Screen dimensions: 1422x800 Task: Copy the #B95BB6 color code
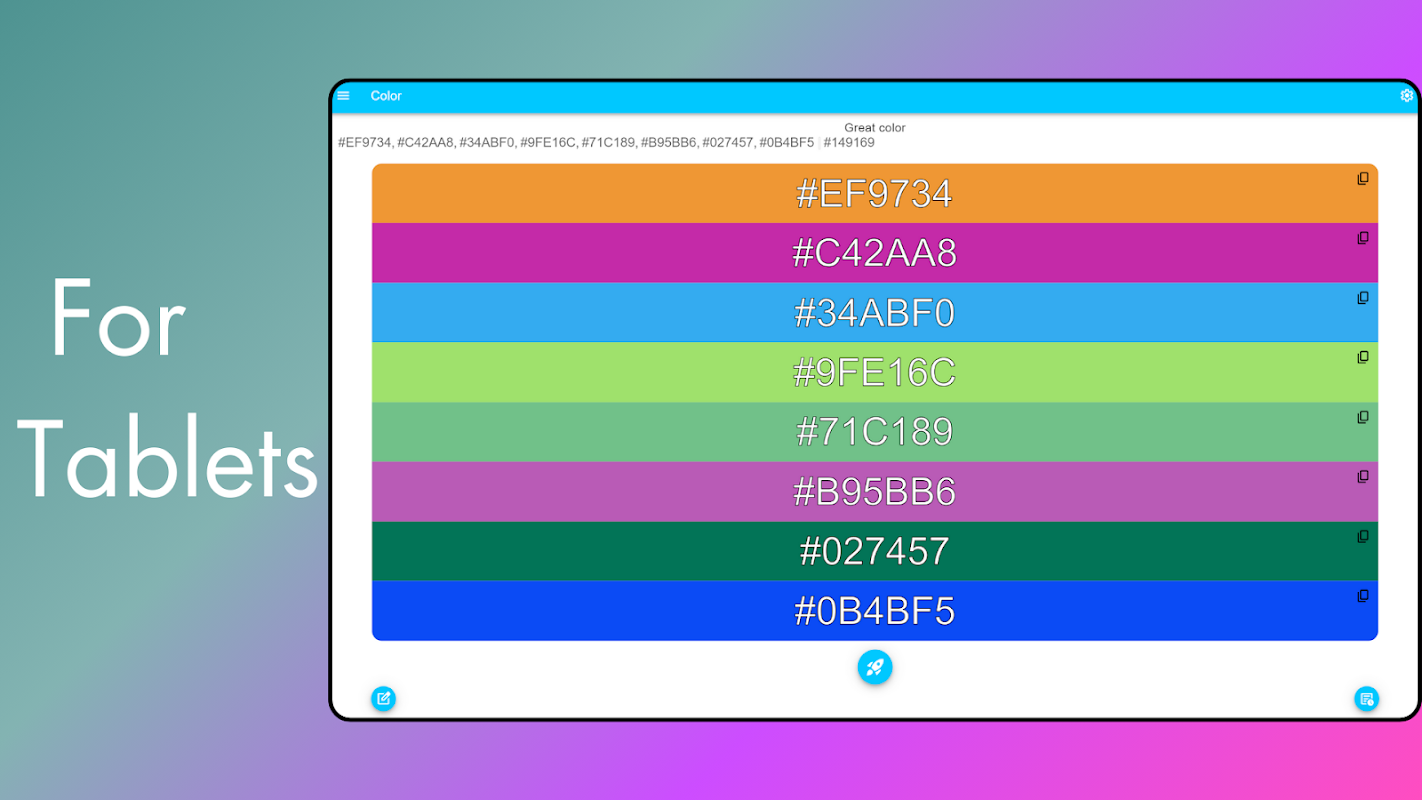1362,477
